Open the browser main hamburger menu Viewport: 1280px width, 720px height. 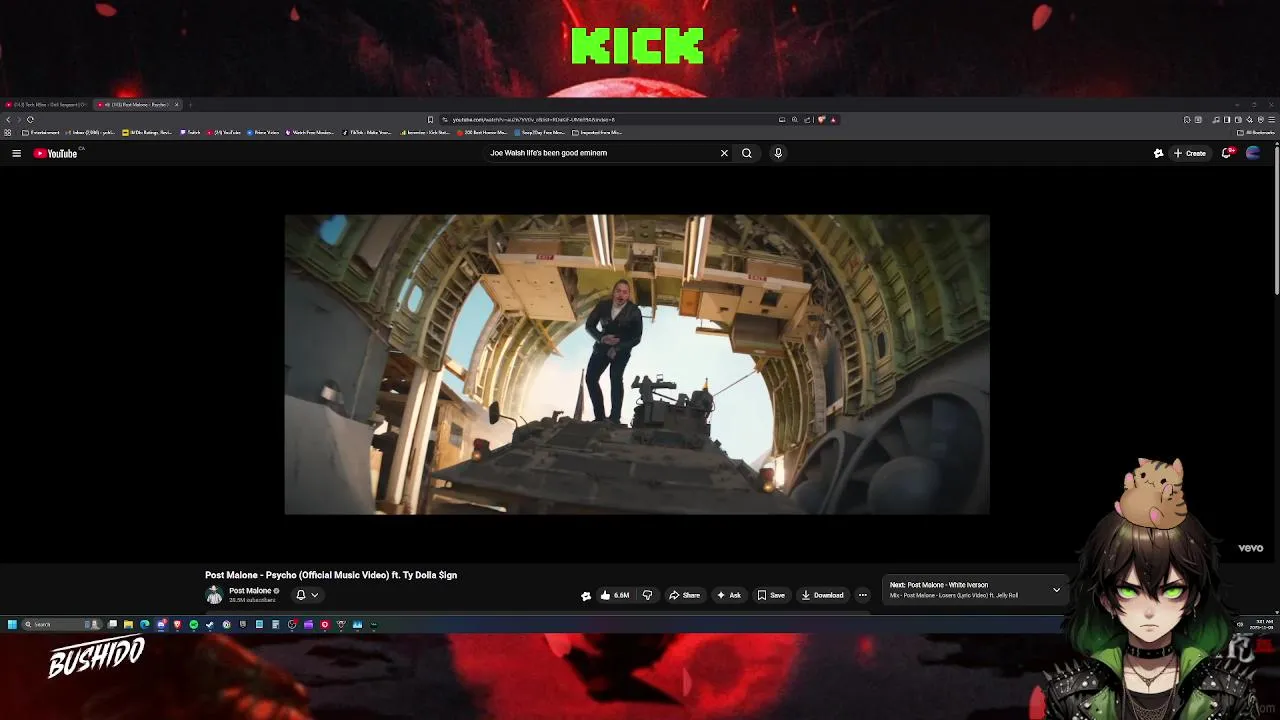tap(1271, 119)
